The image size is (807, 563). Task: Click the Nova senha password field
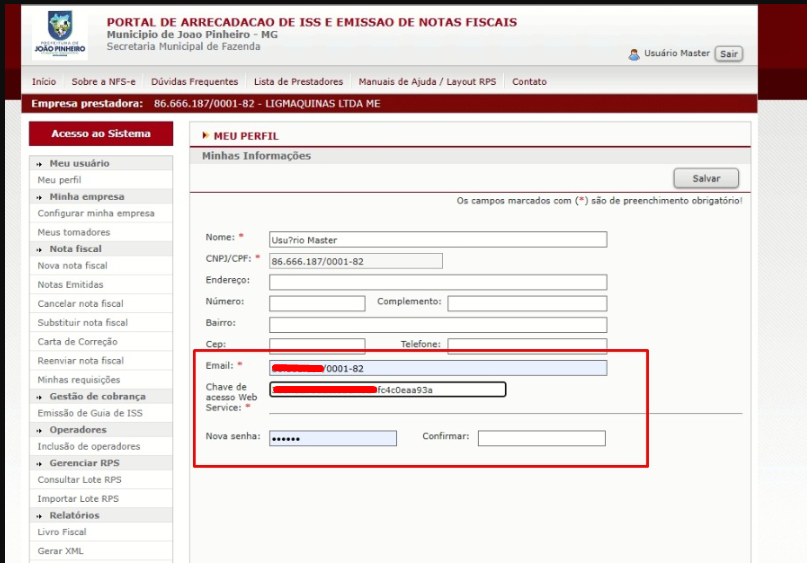tap(333, 438)
